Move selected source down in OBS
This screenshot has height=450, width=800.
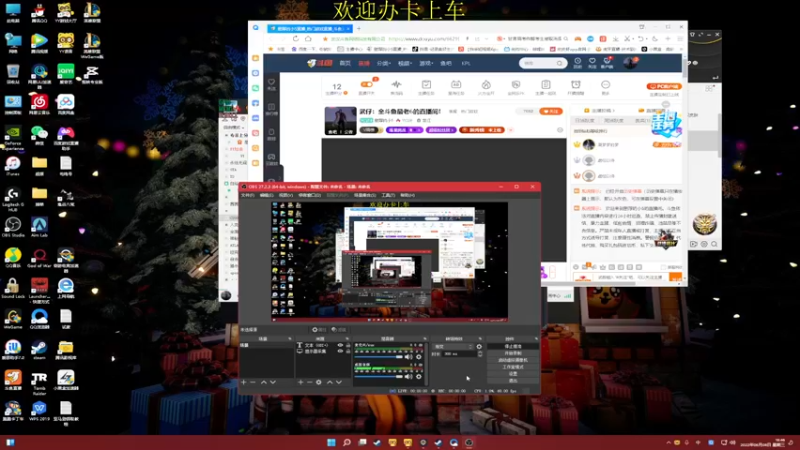(x=339, y=382)
